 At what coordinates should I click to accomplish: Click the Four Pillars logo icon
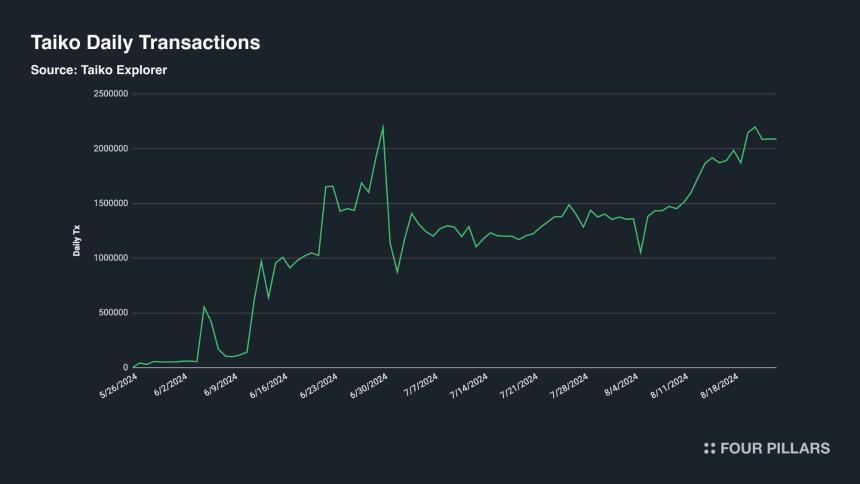pyautogui.click(x=709, y=448)
